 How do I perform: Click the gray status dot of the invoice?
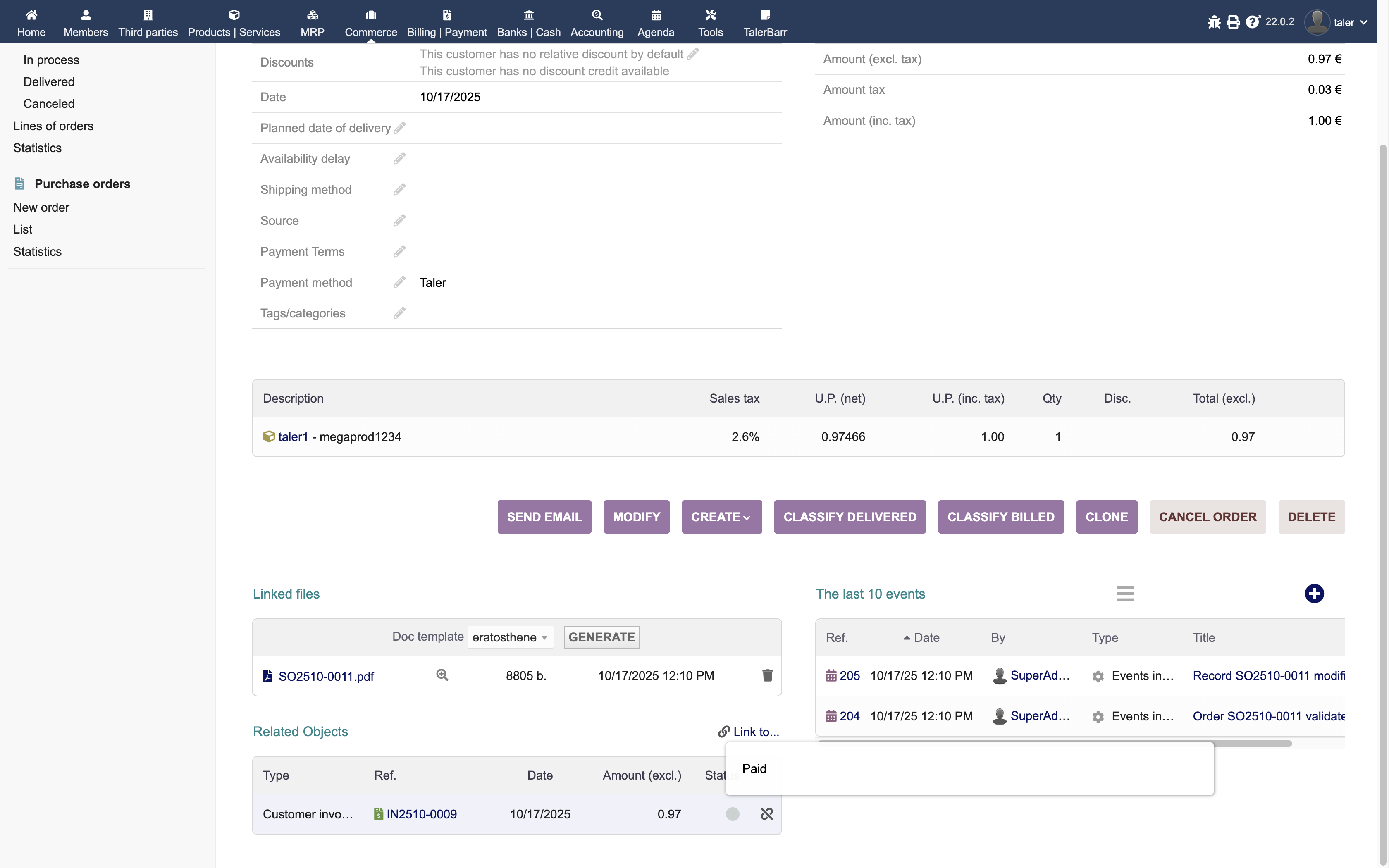(733, 814)
